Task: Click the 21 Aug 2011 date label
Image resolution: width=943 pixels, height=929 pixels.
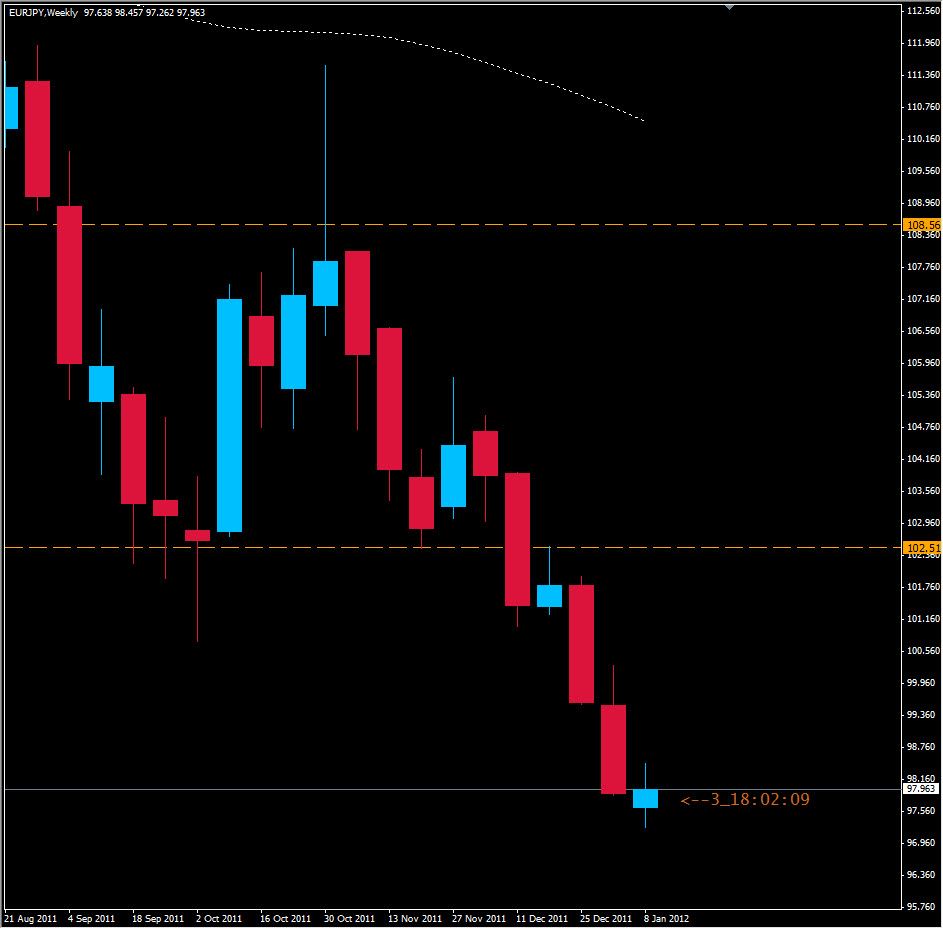Action: (x=30, y=918)
